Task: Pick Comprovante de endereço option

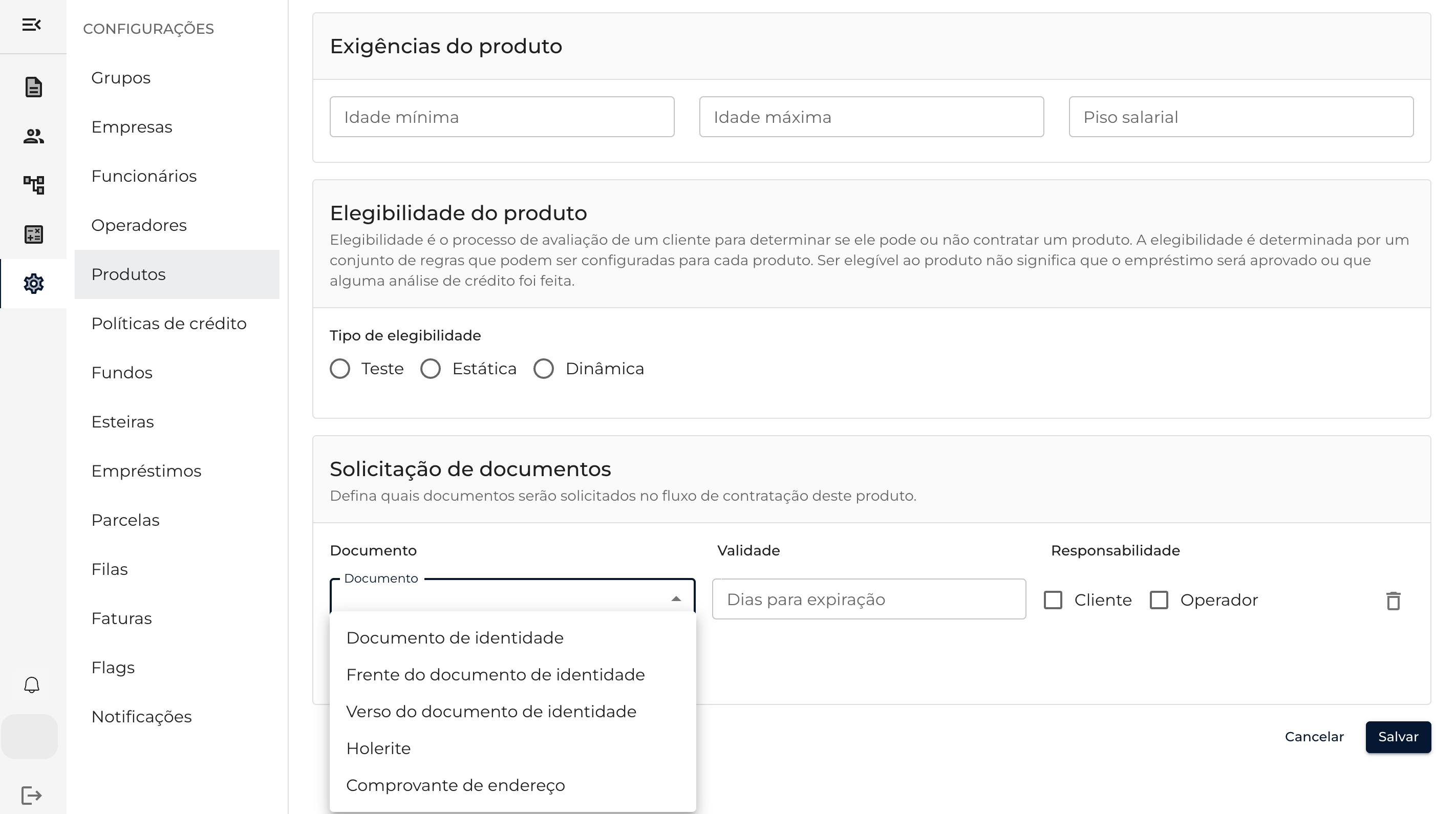Action: (x=455, y=785)
